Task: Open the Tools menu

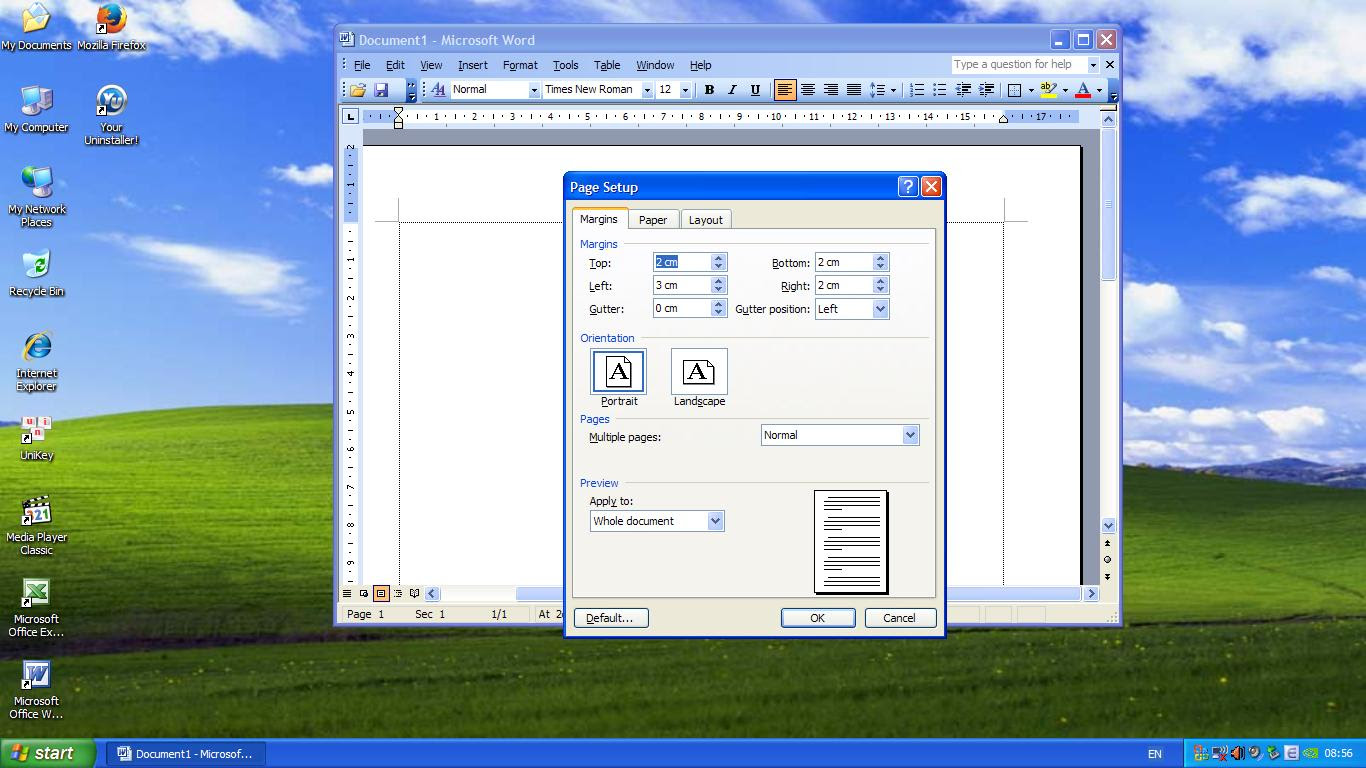Action: point(565,65)
